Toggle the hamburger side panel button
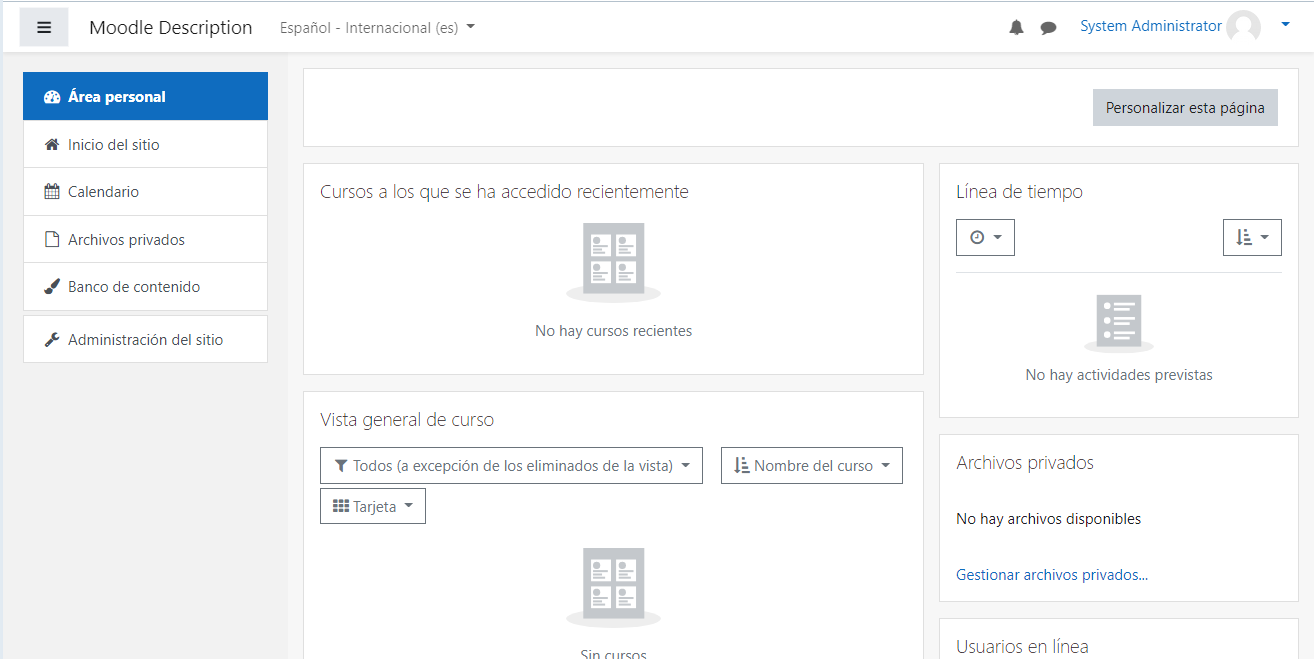Viewport: 1314px width, 659px height. (44, 28)
